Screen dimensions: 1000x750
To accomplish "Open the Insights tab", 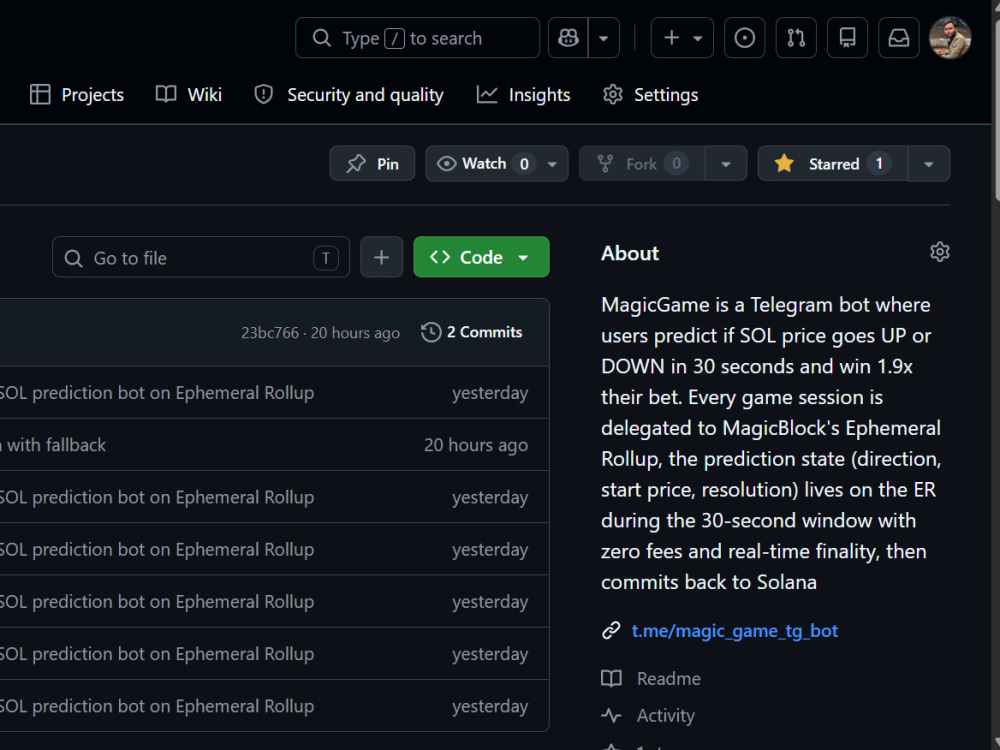I will (524, 95).
